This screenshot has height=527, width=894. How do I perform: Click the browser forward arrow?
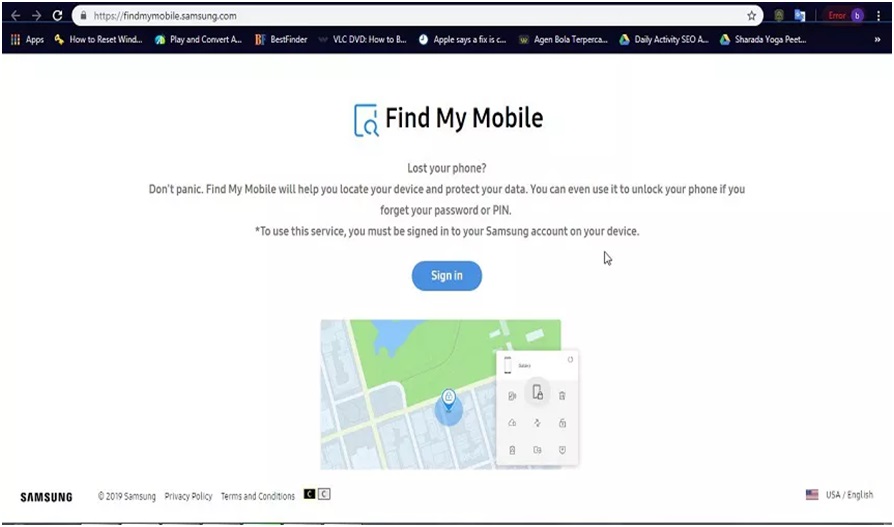click(36, 16)
